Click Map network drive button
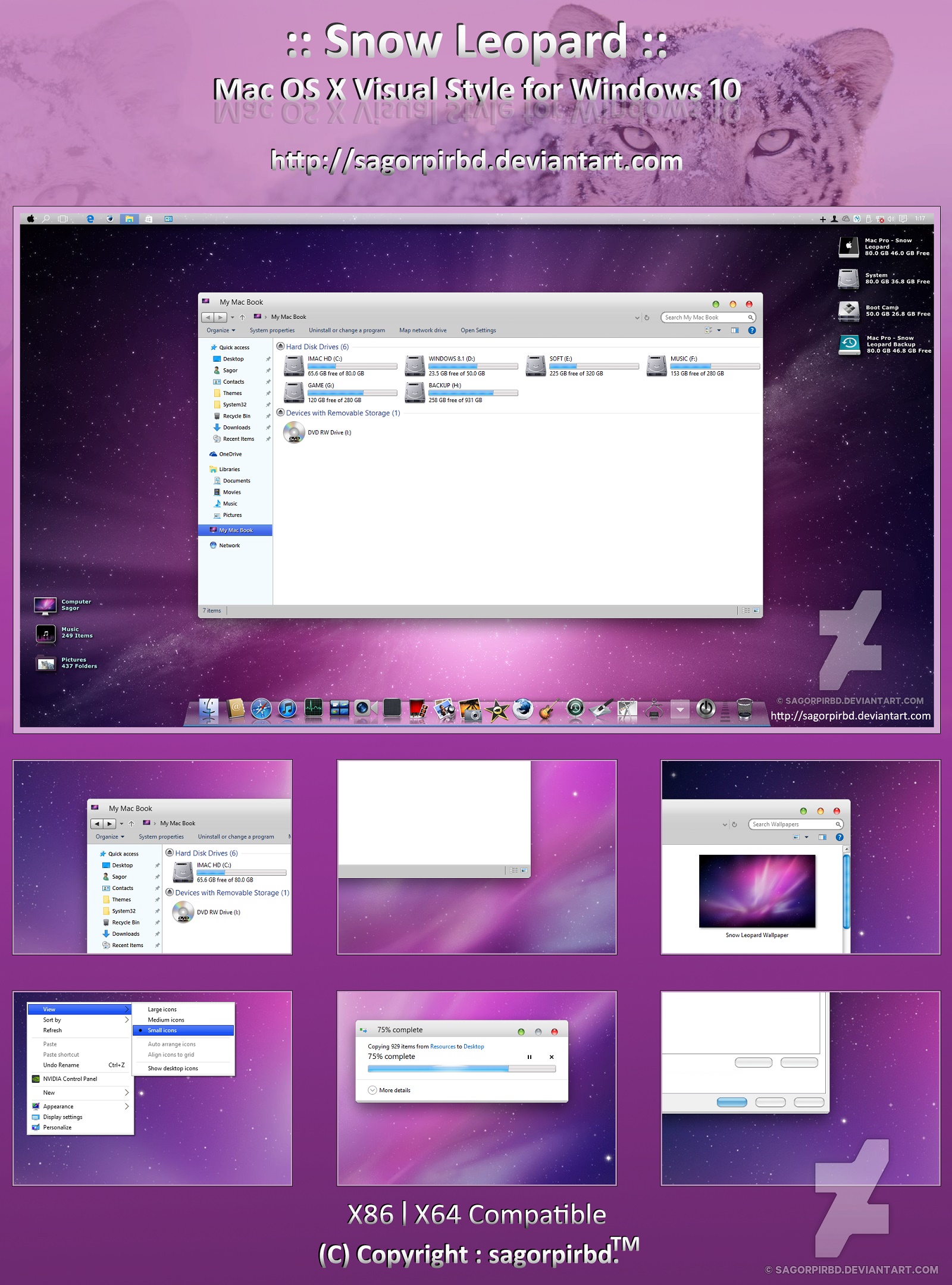 click(423, 330)
